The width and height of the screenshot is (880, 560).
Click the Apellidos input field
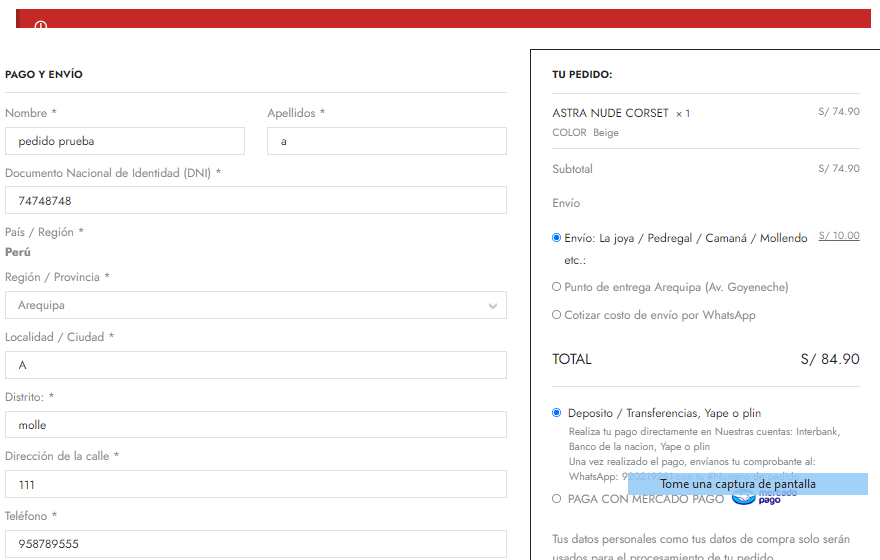pyautogui.click(x=387, y=141)
